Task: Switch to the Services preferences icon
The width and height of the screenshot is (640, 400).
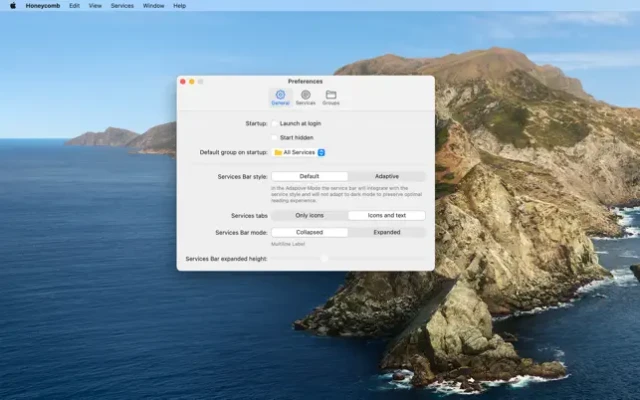Action: click(305, 95)
